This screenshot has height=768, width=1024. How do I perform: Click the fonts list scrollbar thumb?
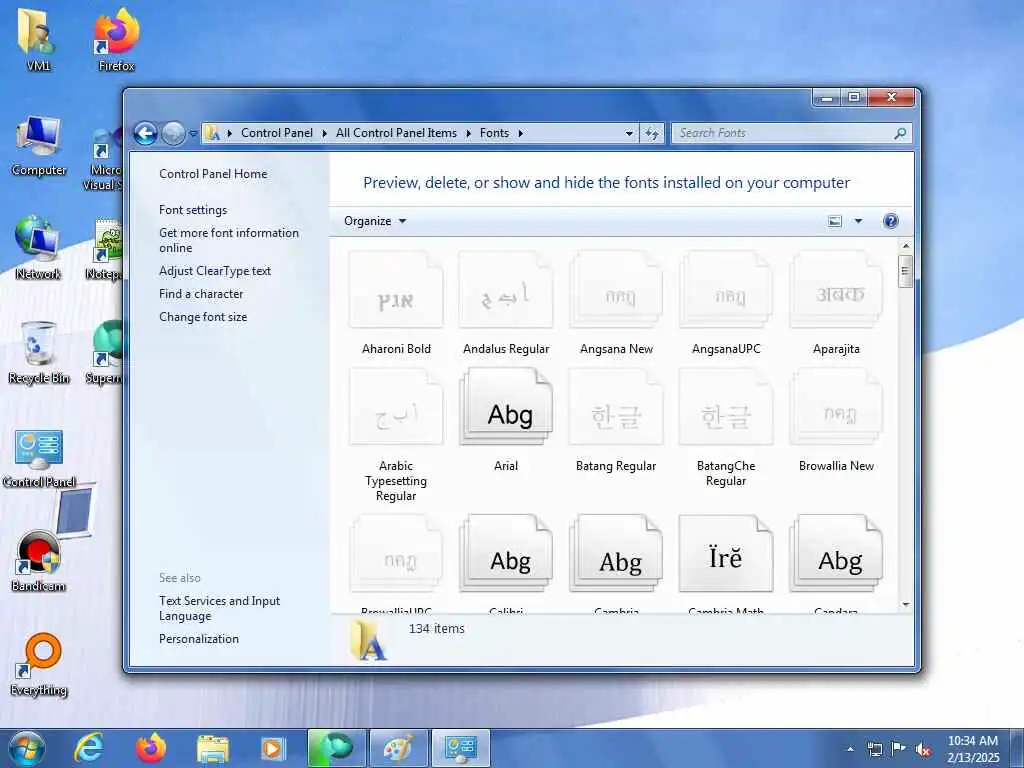[906, 271]
